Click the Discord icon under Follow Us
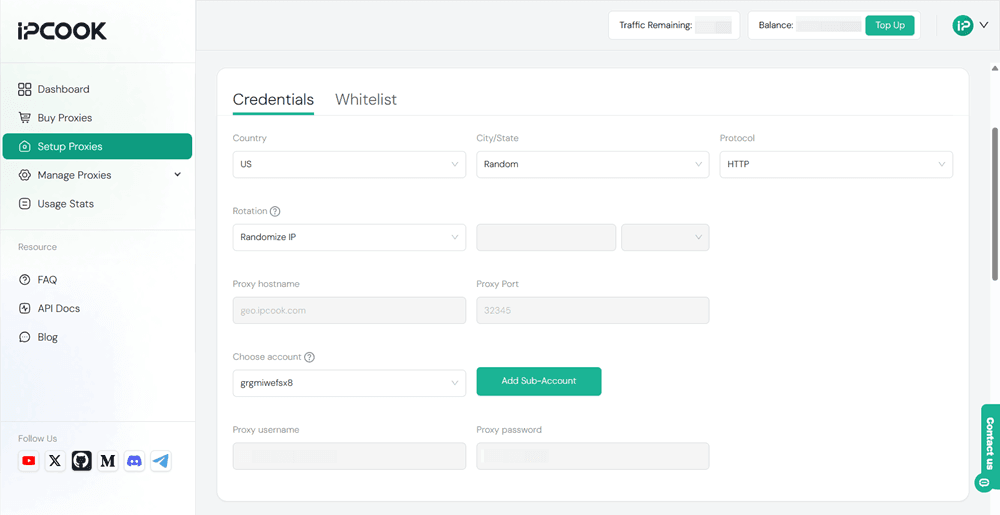1000x515 pixels. 134,461
